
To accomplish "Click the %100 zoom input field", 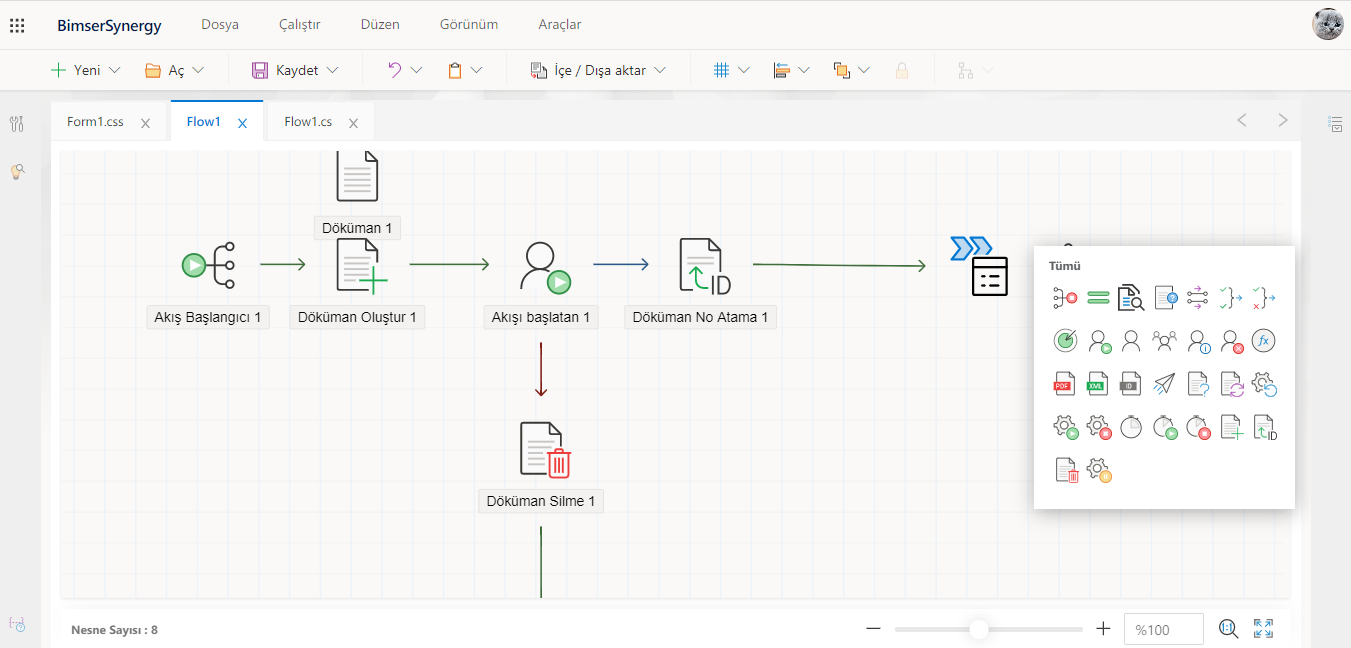I will [x=1162, y=629].
